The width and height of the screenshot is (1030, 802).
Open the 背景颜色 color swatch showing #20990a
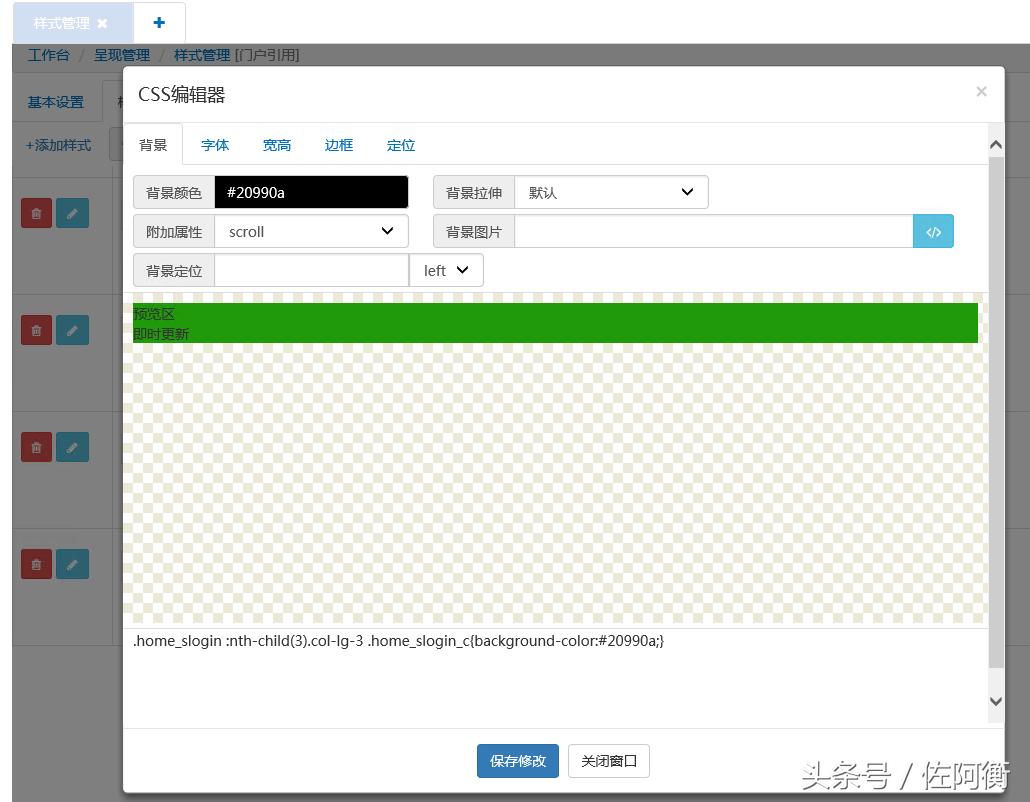click(x=311, y=192)
